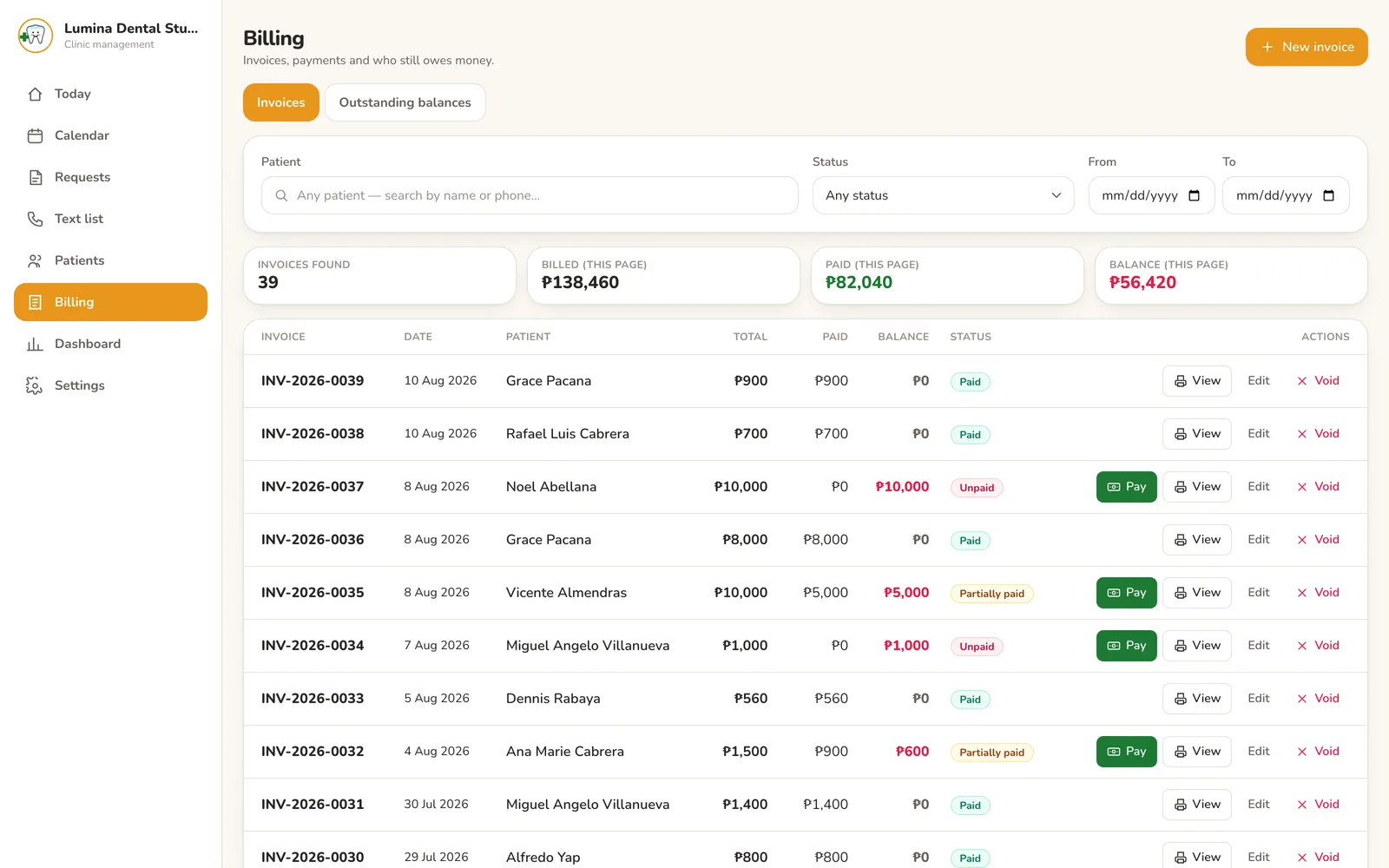Click the Requests document icon
This screenshot has width=1389, height=868.
click(35, 177)
